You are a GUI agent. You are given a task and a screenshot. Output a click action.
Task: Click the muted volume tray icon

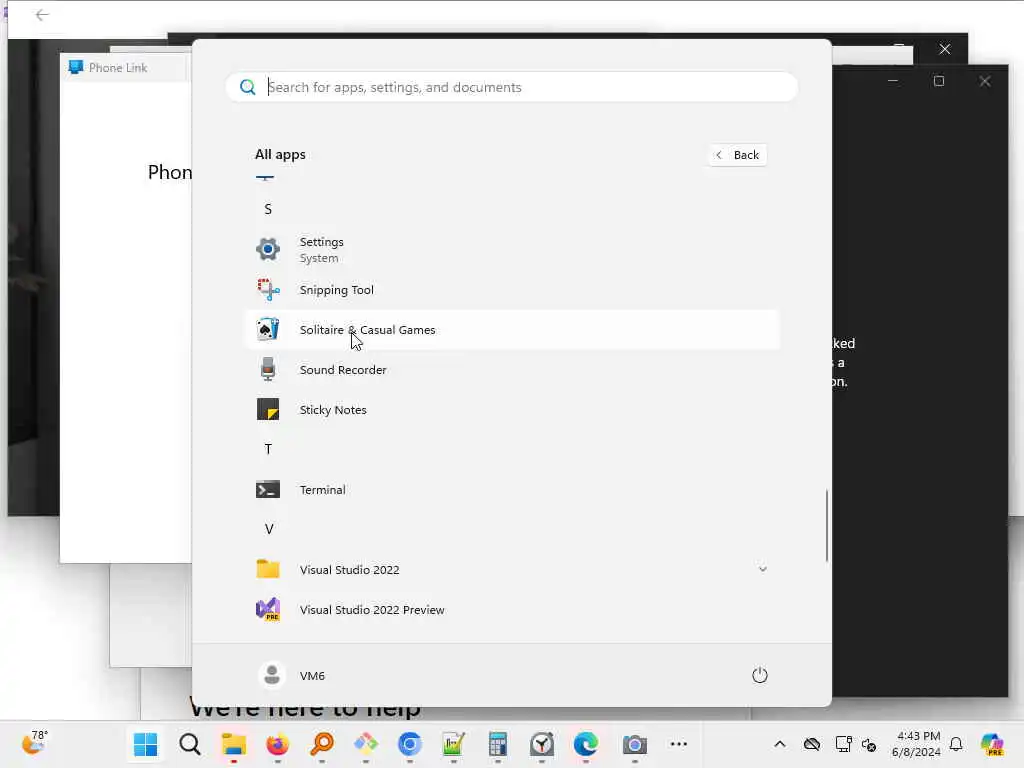click(x=869, y=744)
